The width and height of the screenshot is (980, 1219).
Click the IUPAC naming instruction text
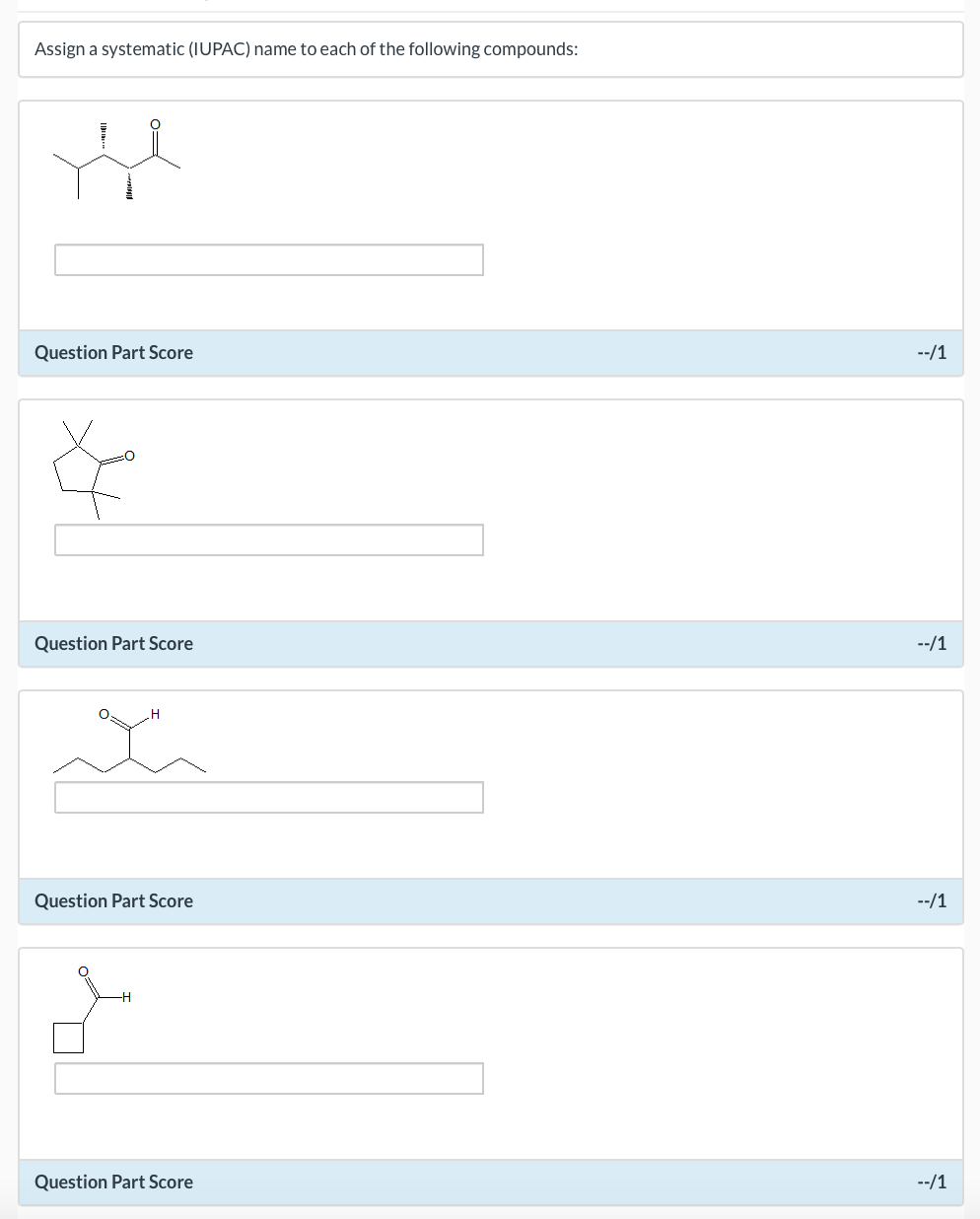(306, 48)
